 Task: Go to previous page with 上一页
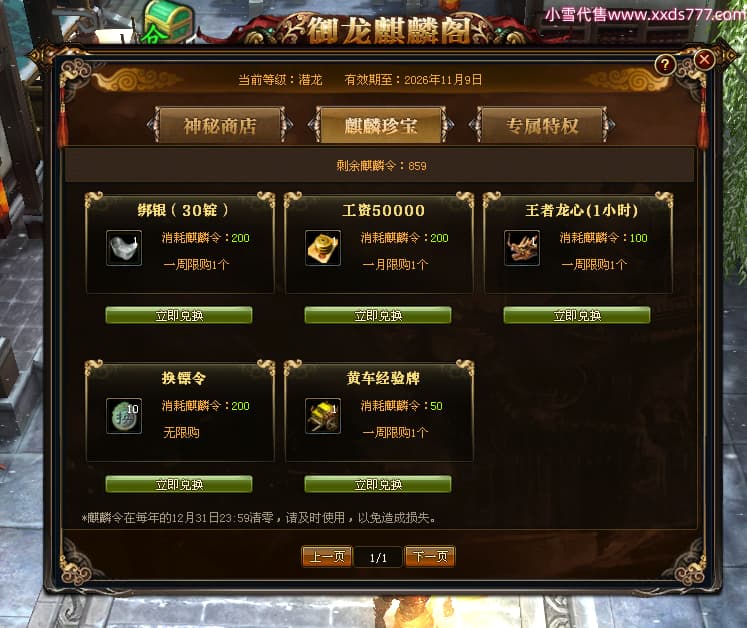coord(327,557)
